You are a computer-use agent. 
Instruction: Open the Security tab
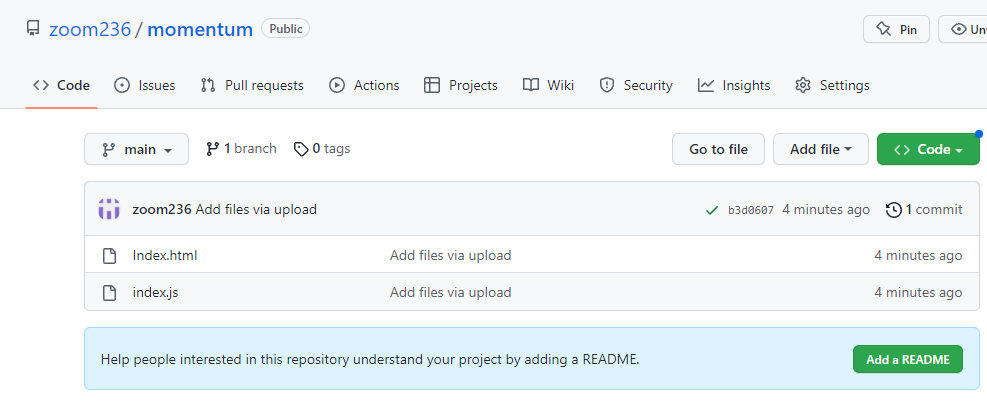click(x=636, y=85)
